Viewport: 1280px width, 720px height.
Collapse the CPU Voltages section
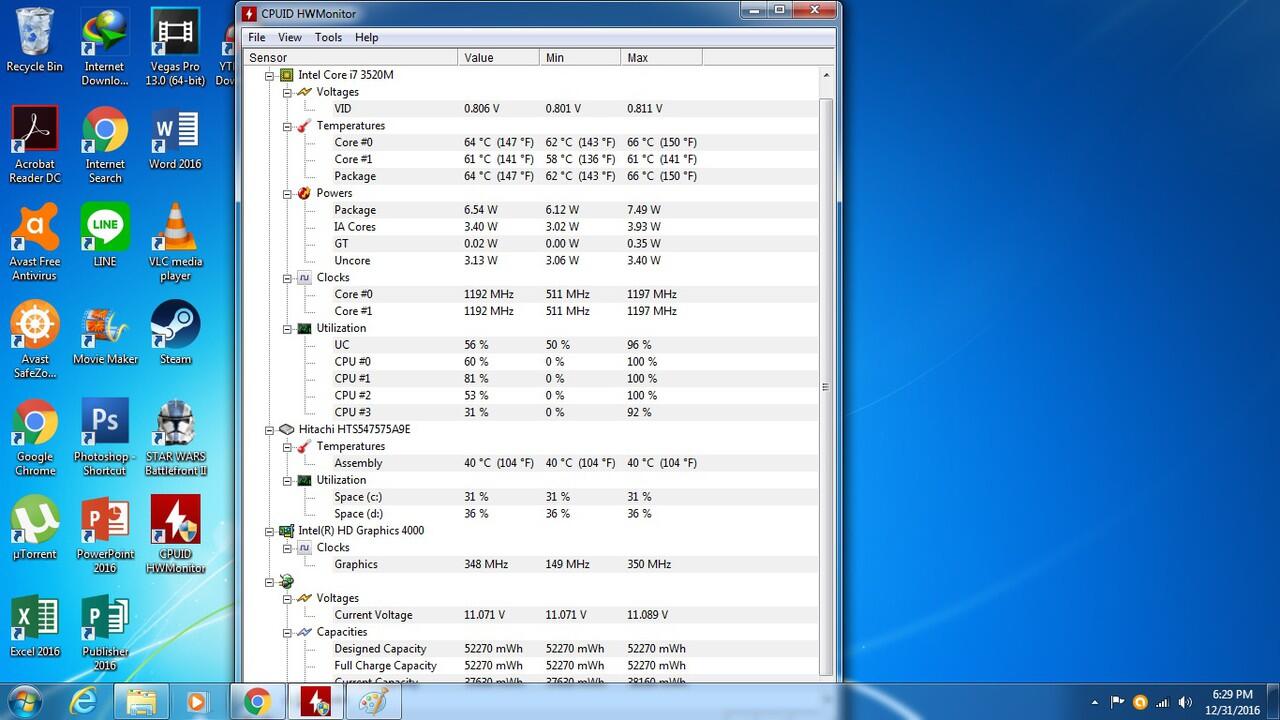coord(287,92)
